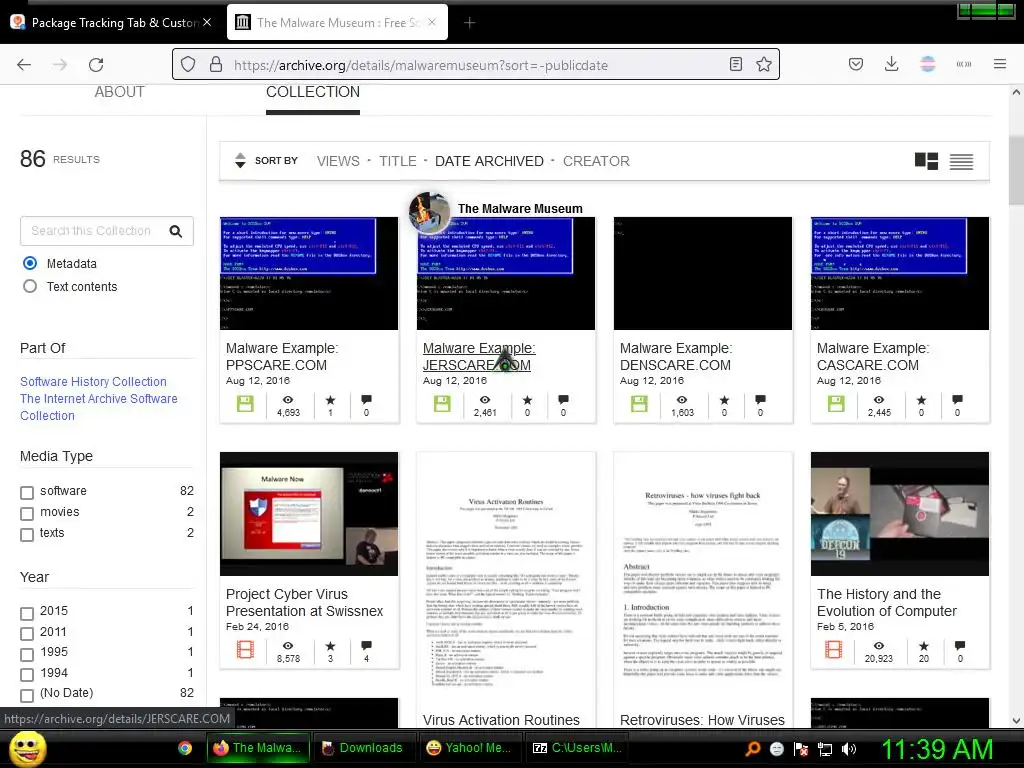Click the movie film icon under Project Cyber Virus
This screenshot has height=768, width=1024.
tap(246, 650)
